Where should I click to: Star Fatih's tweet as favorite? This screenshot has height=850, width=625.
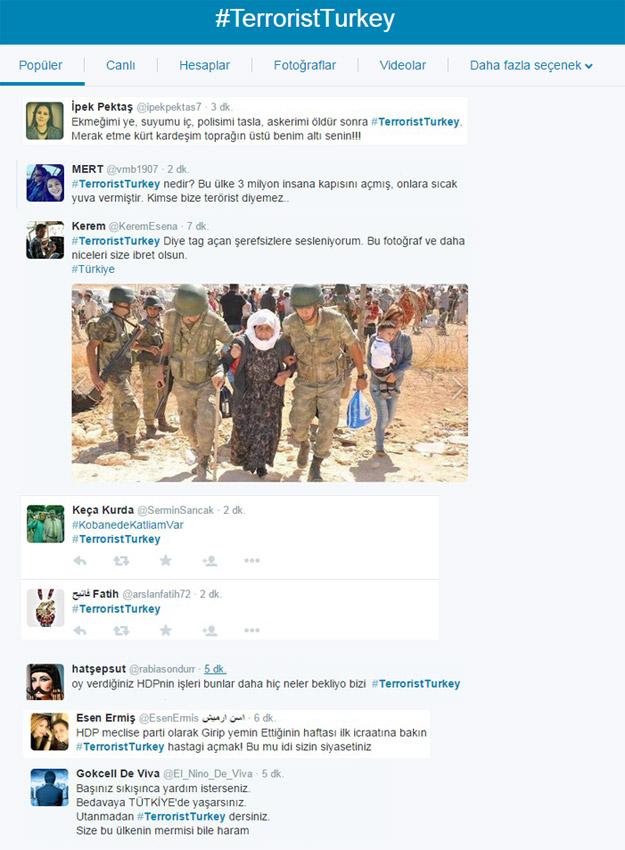(166, 630)
